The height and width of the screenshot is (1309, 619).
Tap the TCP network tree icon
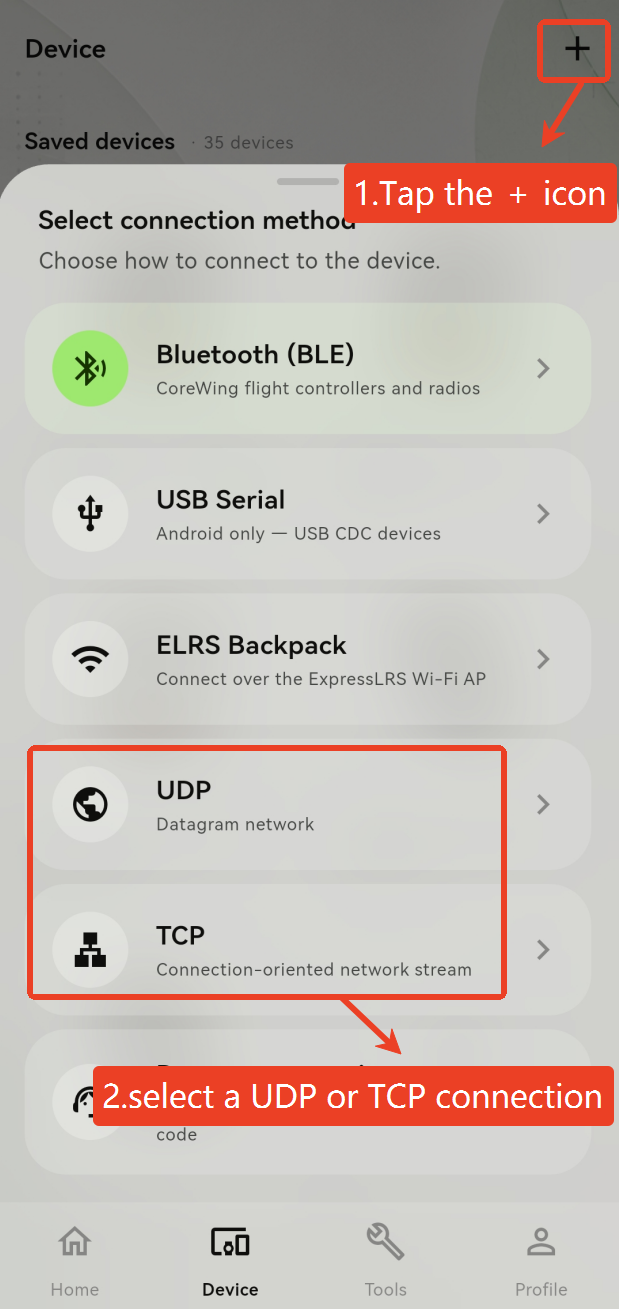tap(90, 949)
